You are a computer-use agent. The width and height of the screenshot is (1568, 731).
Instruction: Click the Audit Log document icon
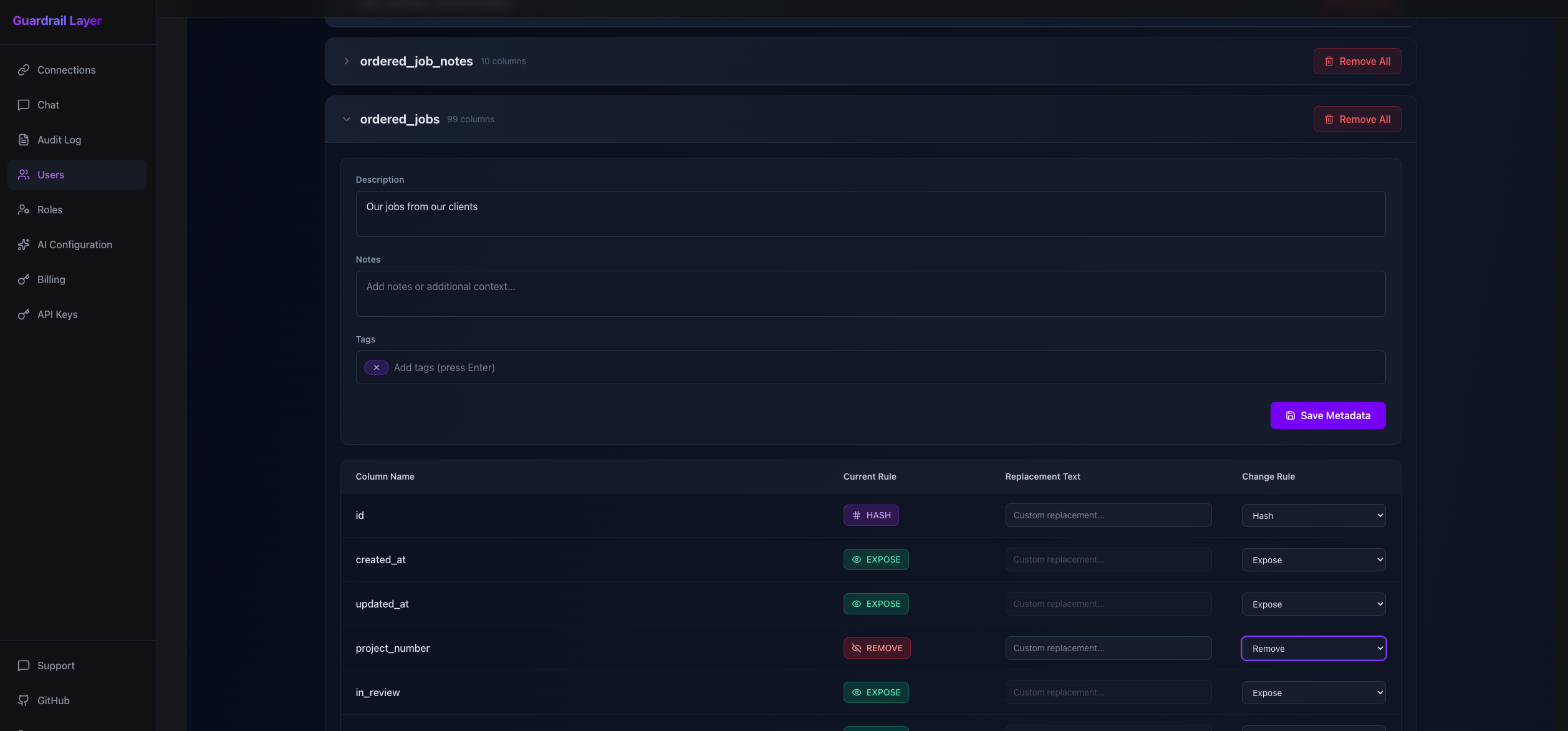click(24, 140)
